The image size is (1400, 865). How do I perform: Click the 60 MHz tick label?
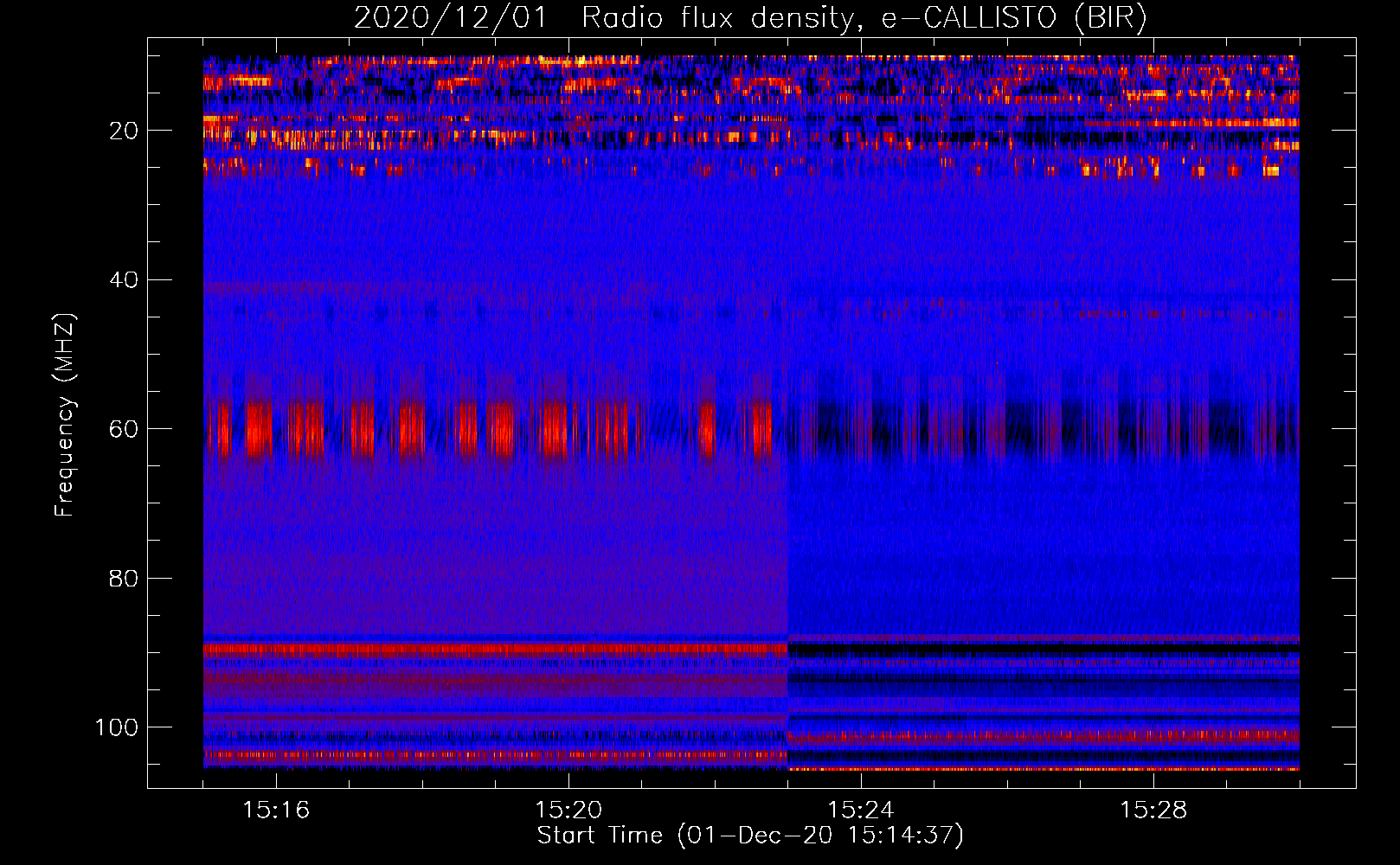[124, 429]
